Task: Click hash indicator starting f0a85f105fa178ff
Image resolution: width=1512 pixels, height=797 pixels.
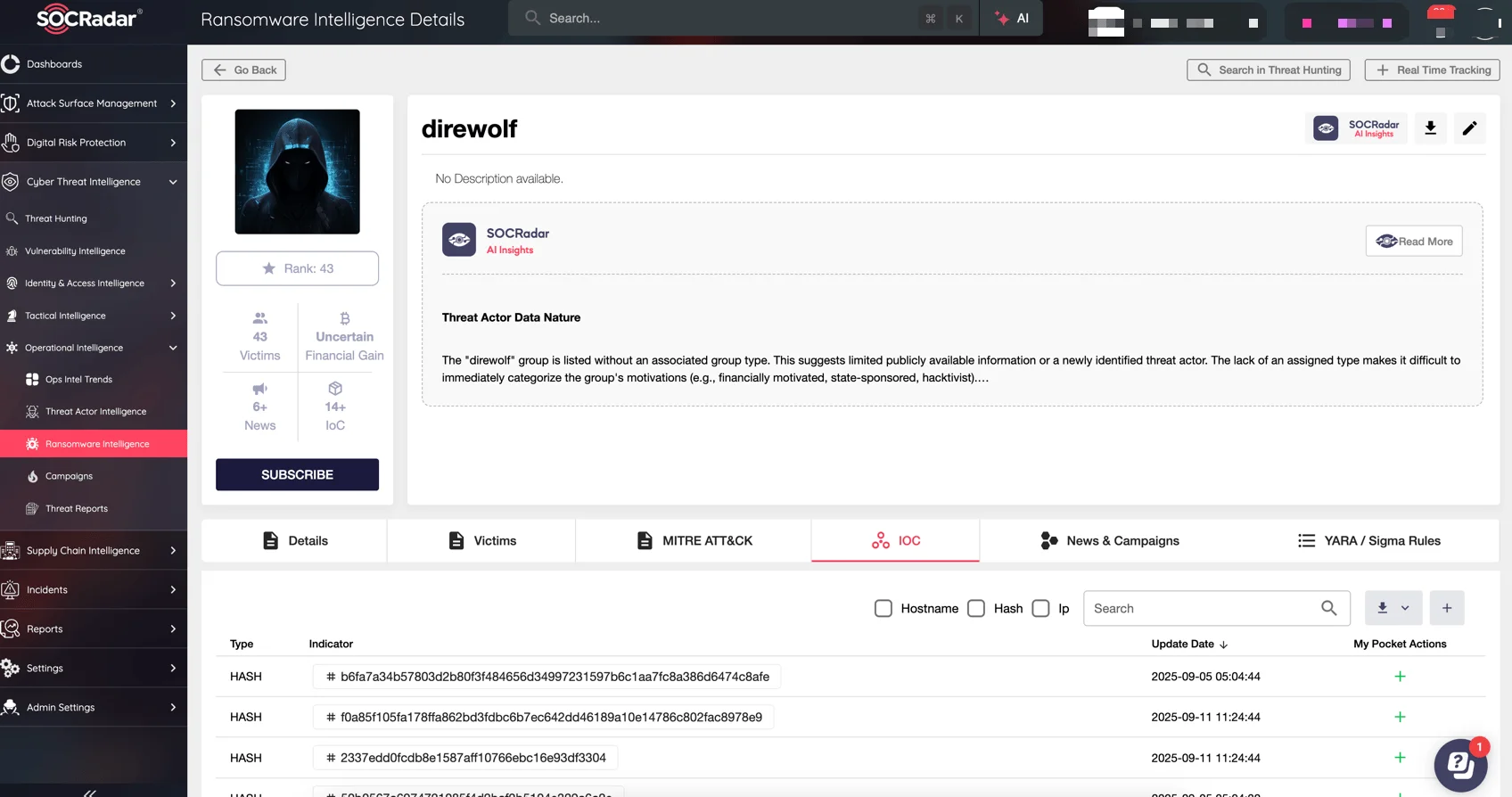Action: pyautogui.click(x=543, y=718)
